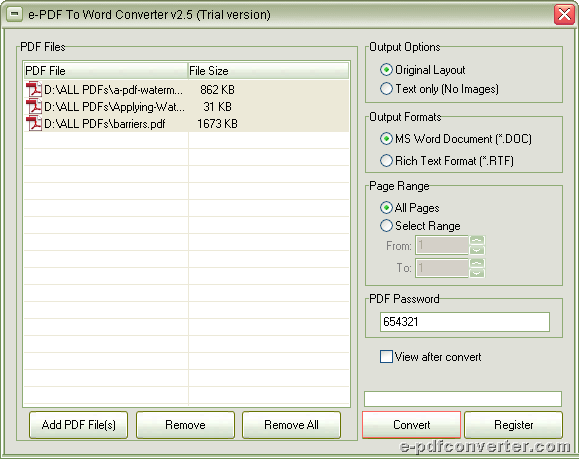This screenshot has height=459, width=579.
Task: Sort list by File Size column header
Action: [x=268, y=71]
